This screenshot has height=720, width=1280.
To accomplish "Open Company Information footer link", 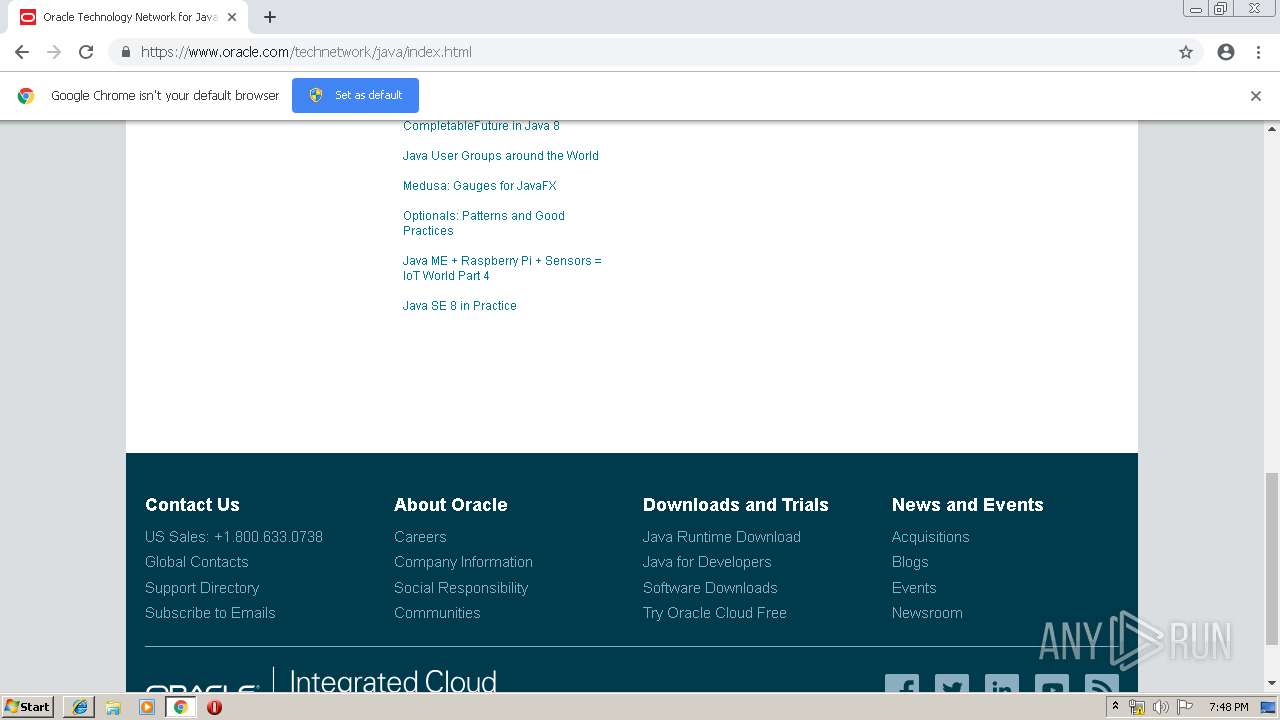I will (463, 562).
